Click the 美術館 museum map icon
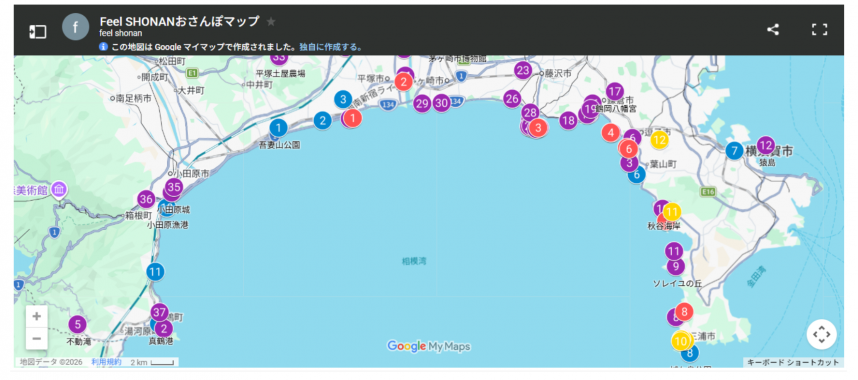This screenshot has width=858, height=380. 59,189
